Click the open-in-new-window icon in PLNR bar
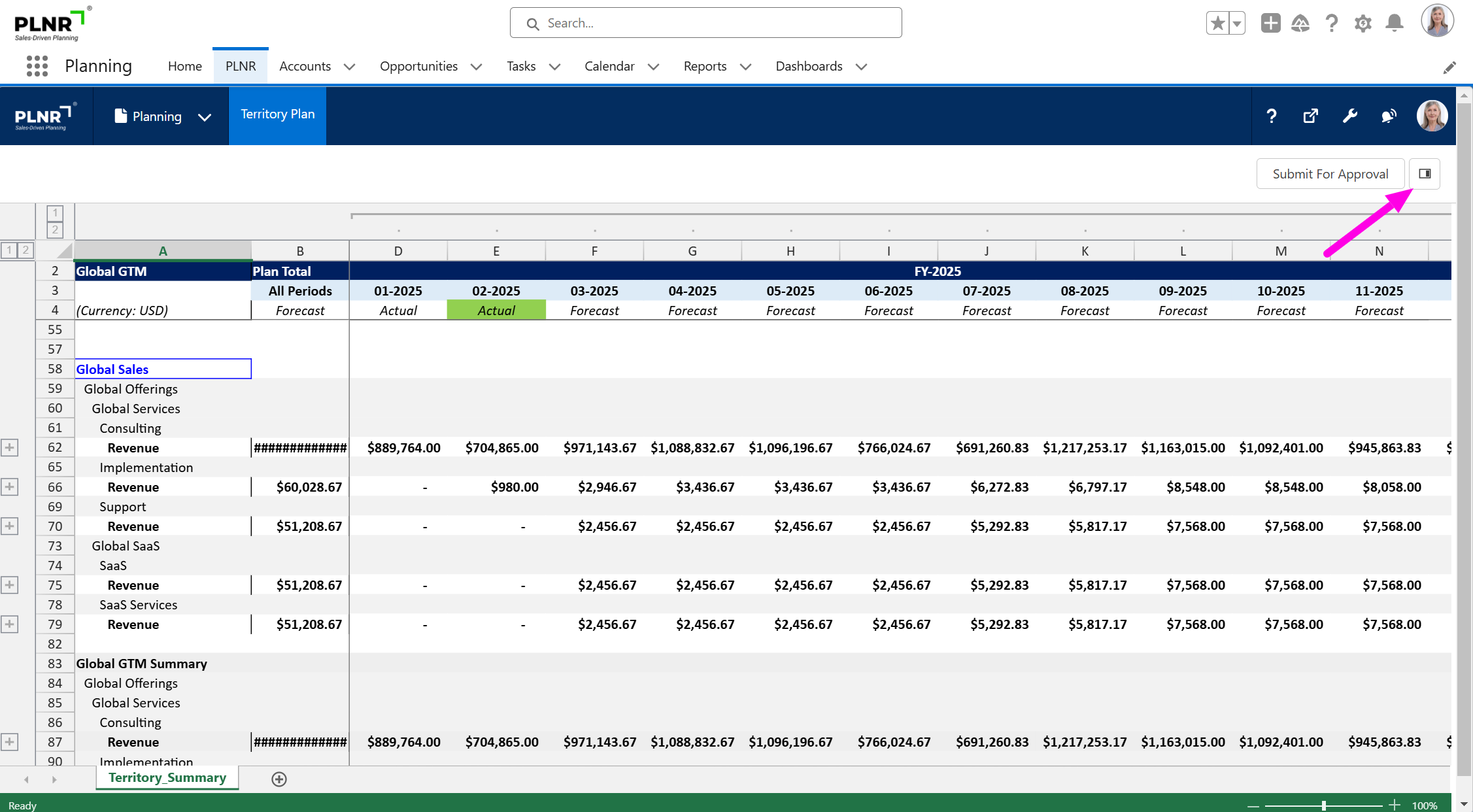Screen dimensions: 1473x812 [x=1310, y=116]
